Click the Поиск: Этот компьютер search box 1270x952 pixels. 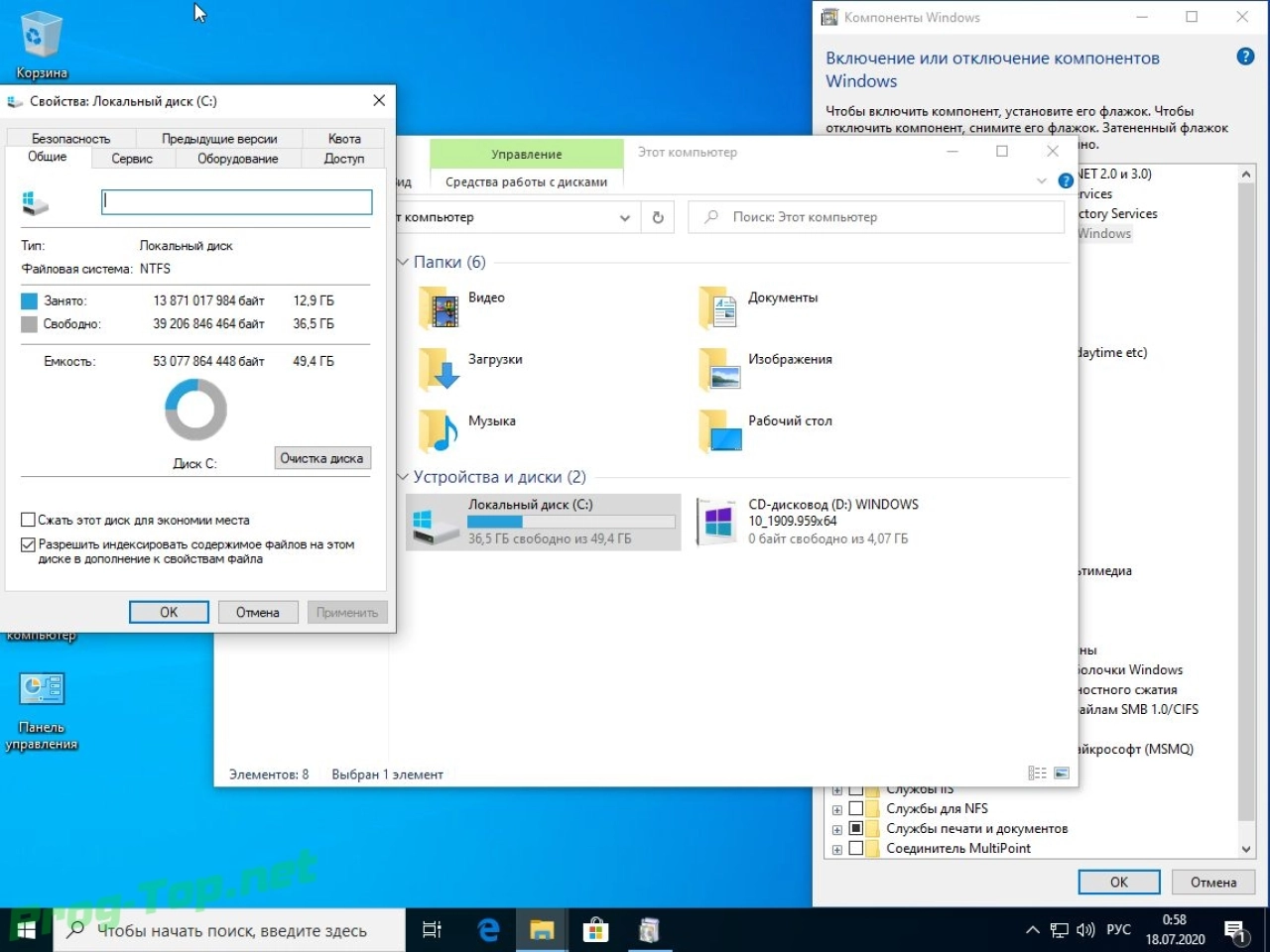pos(876,217)
